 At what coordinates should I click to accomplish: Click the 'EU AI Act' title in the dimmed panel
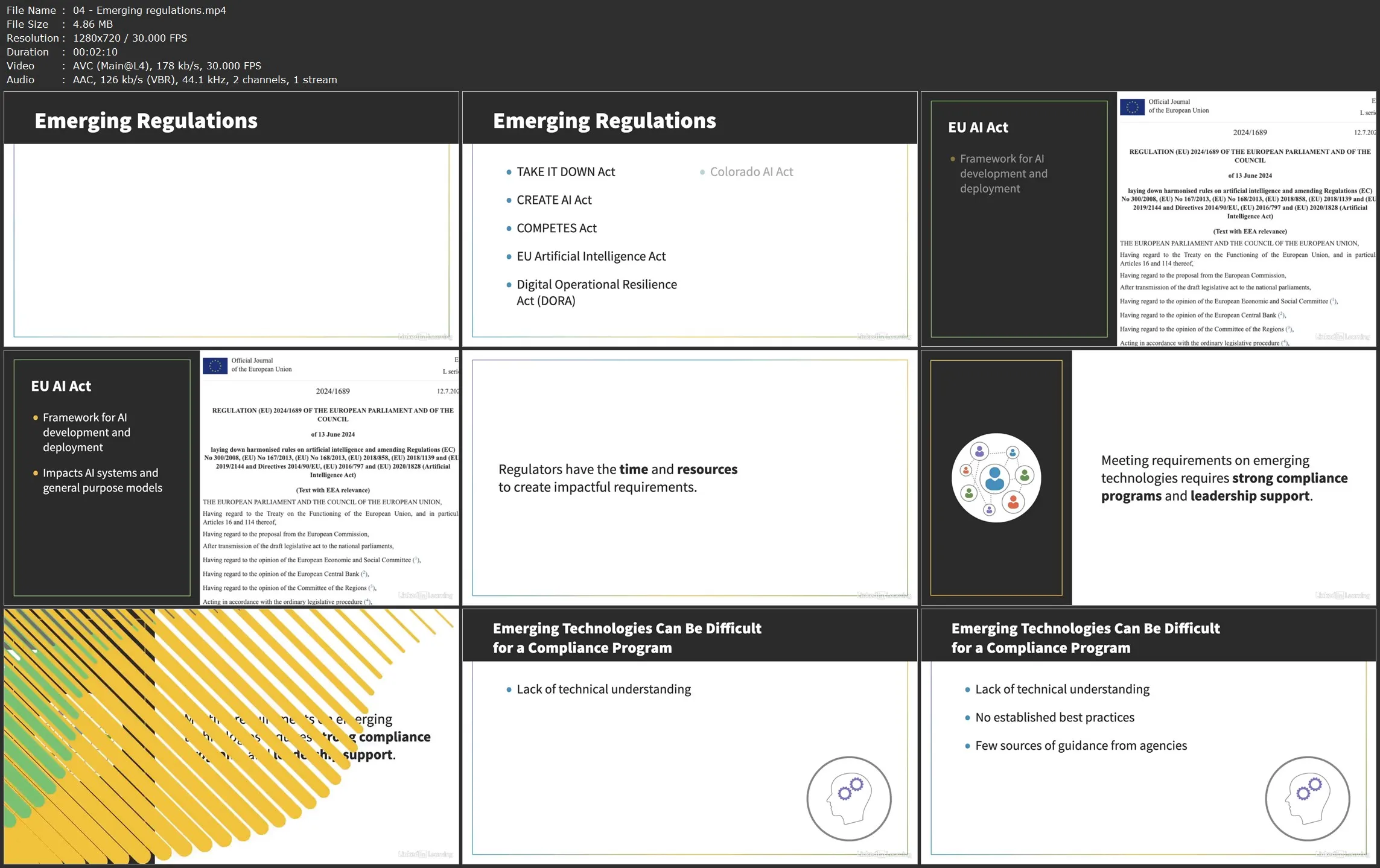[x=978, y=127]
